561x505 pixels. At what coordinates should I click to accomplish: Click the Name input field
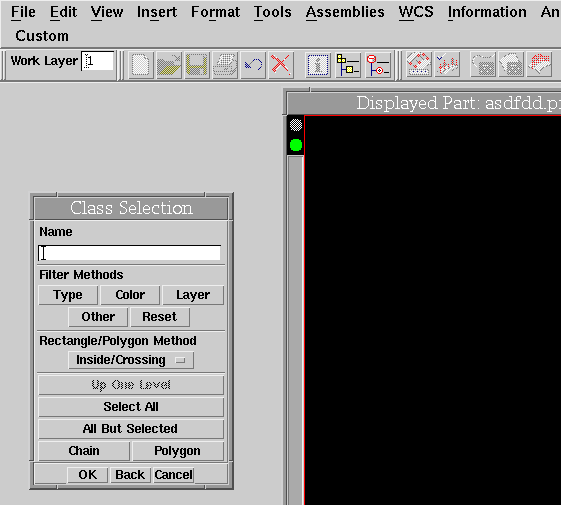click(x=130, y=253)
